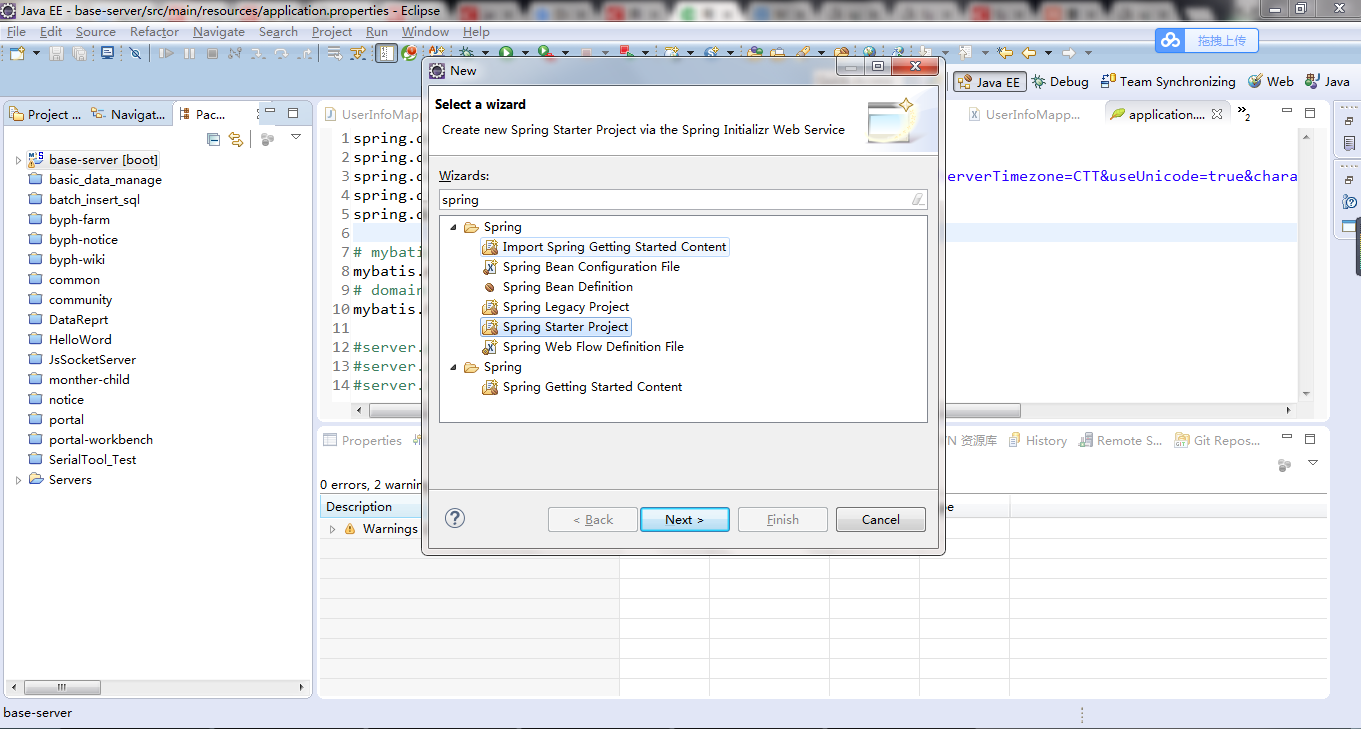Click the Save All toolbar icon
The height and width of the screenshot is (729, 1361).
click(79, 52)
